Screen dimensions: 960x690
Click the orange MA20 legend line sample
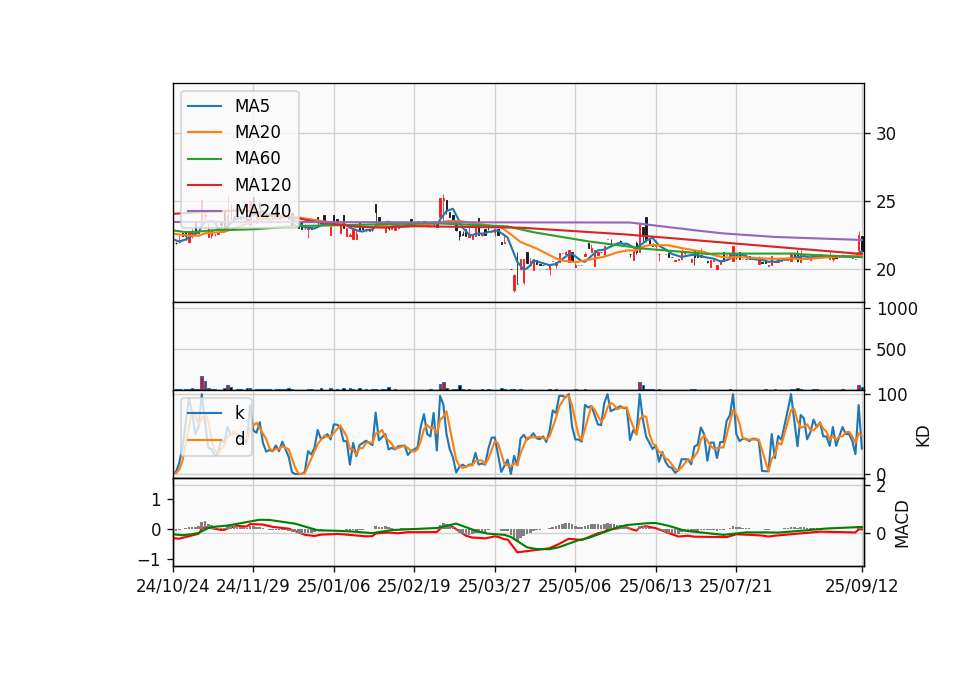(204, 133)
